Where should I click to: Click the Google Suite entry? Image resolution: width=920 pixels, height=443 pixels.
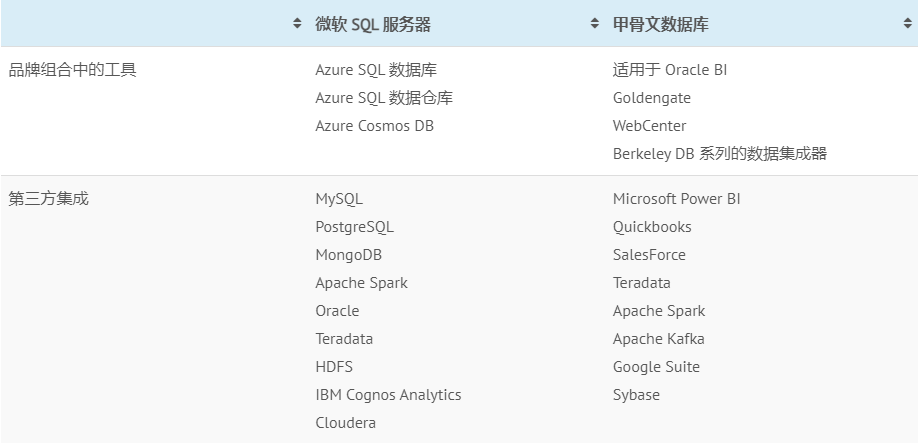(x=656, y=367)
